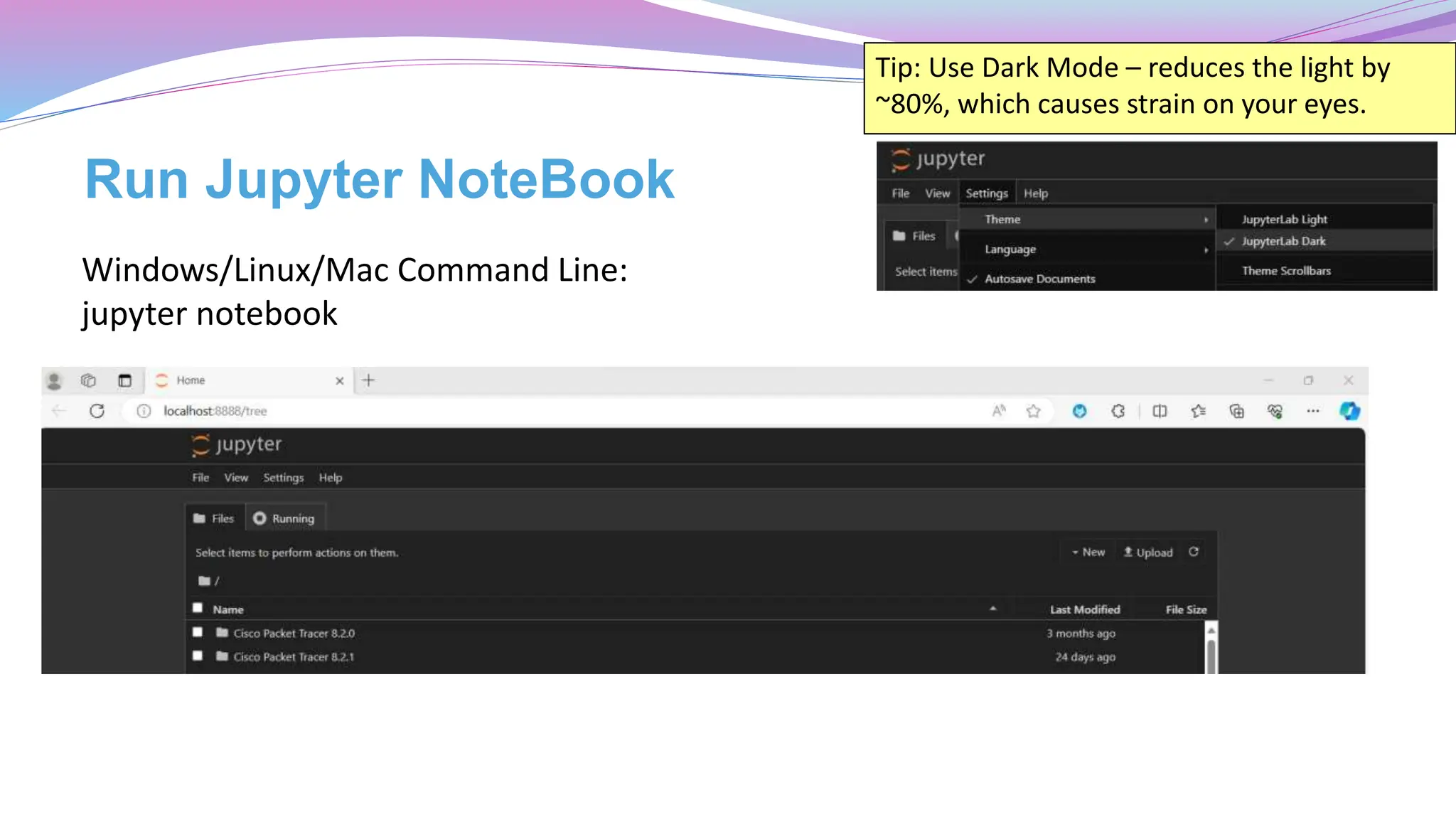Viewport: 1456px width, 819px height.
Task: Select the JupyterLab Dark theme
Action: point(1325,241)
